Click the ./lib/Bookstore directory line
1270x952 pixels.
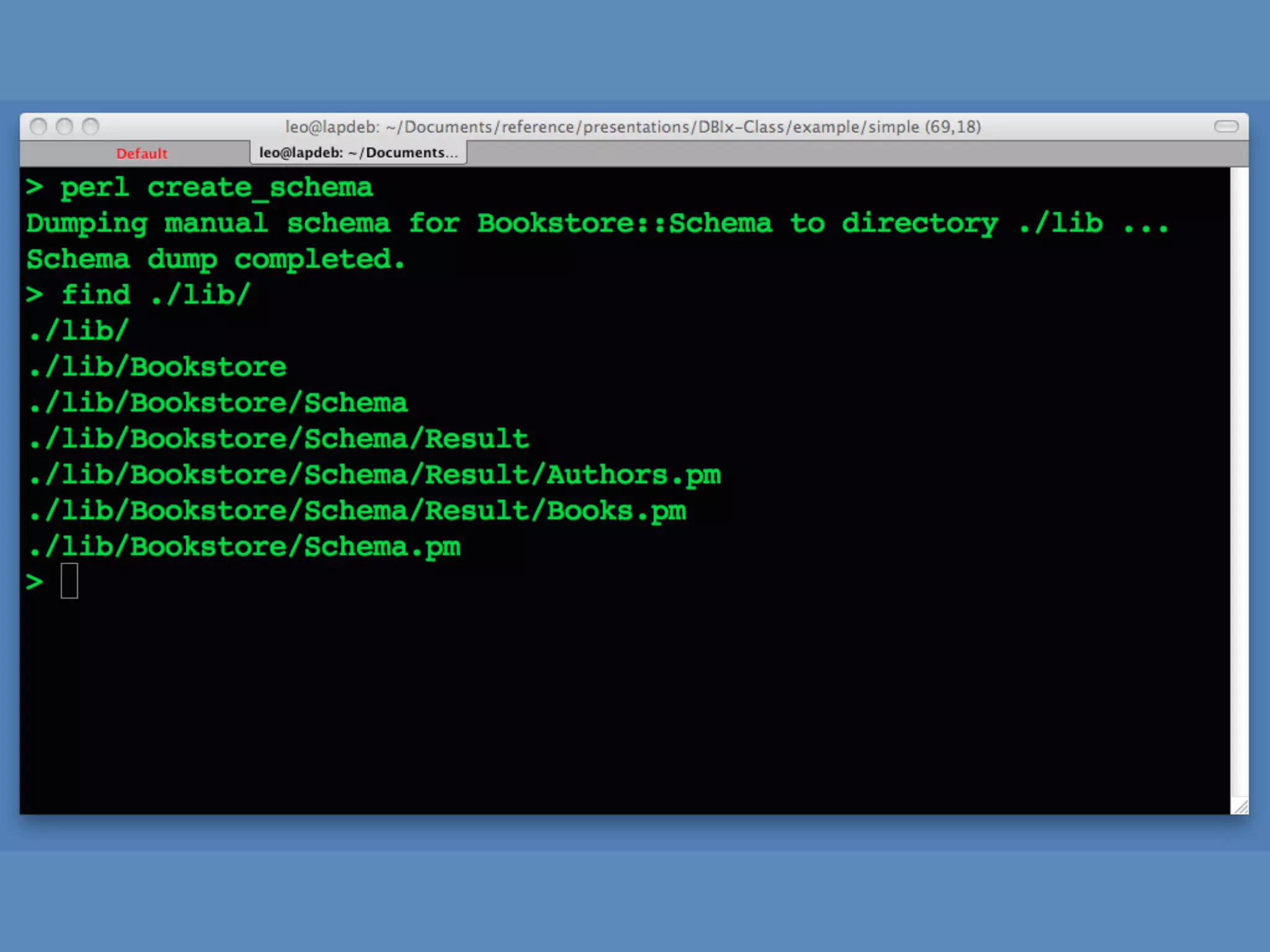158,367
